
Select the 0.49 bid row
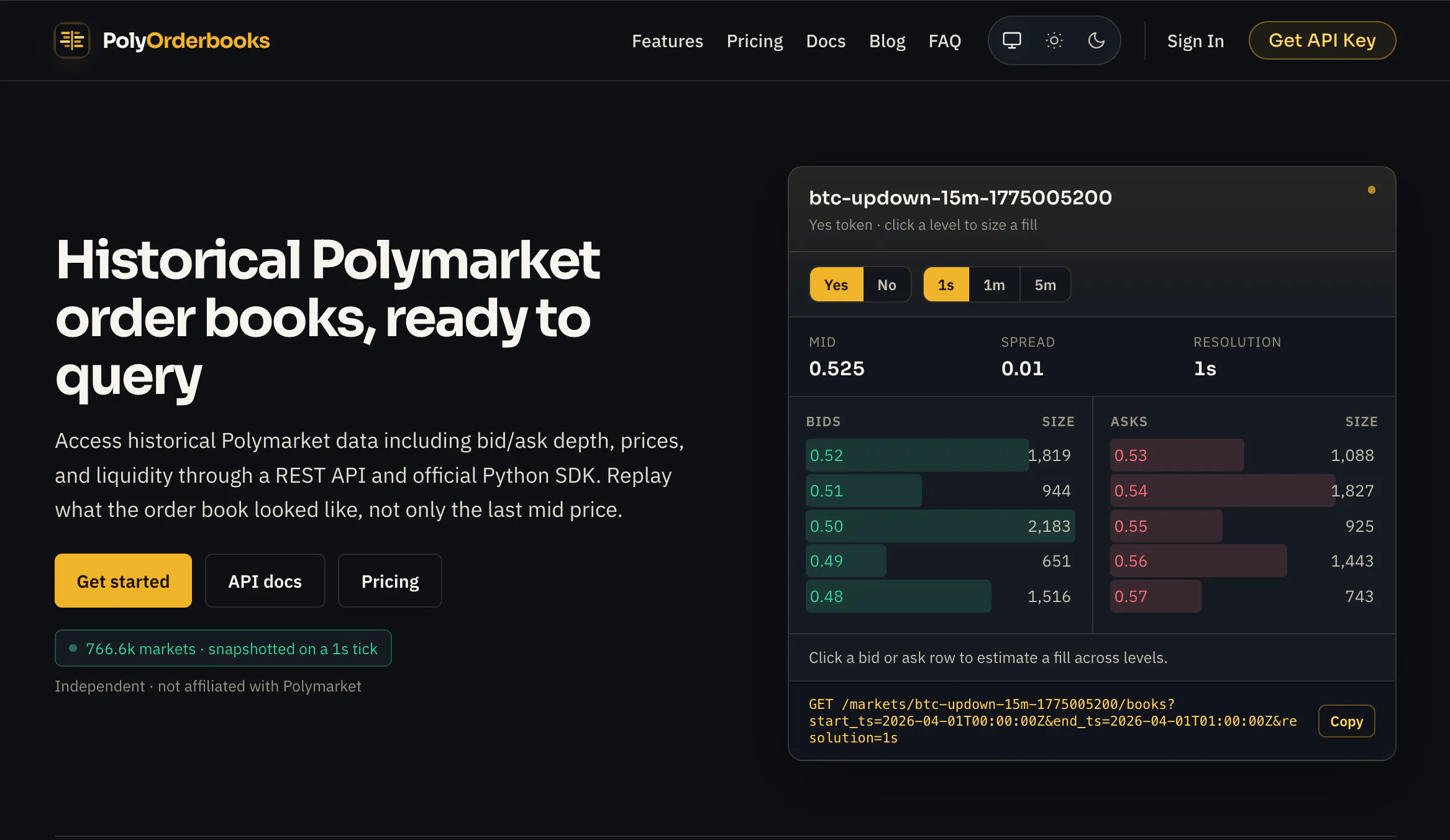coord(940,561)
